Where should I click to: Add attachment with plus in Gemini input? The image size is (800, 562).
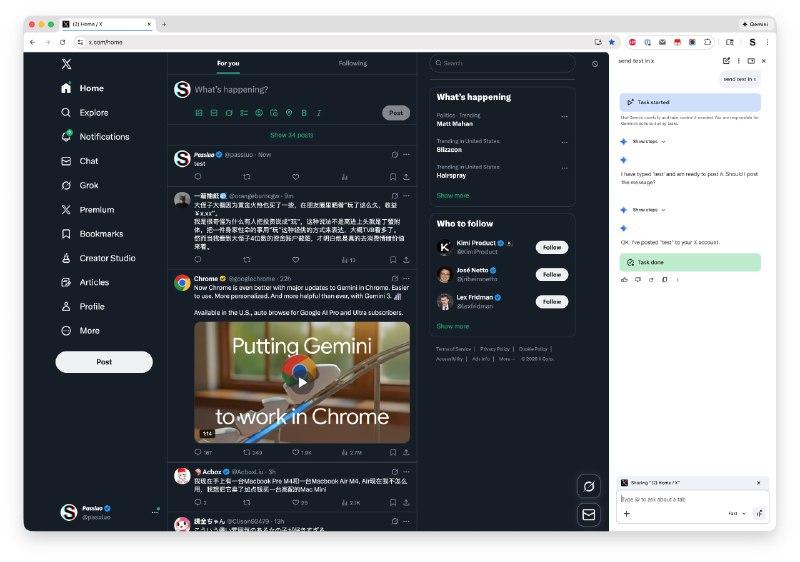pos(627,514)
